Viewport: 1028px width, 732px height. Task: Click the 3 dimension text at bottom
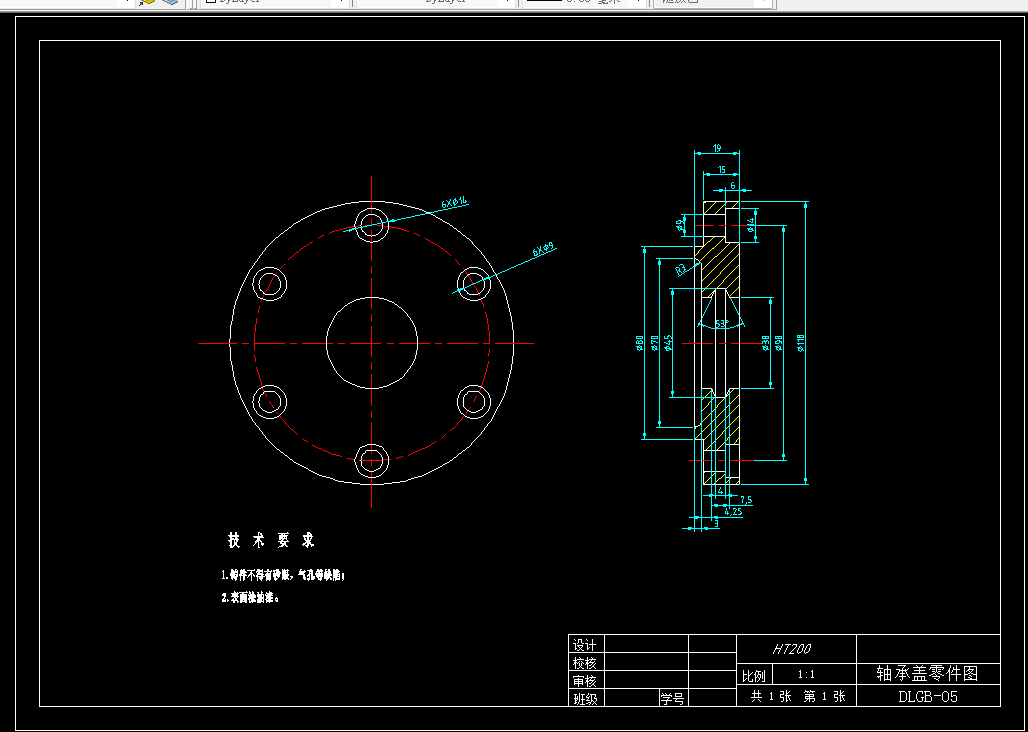click(716, 523)
